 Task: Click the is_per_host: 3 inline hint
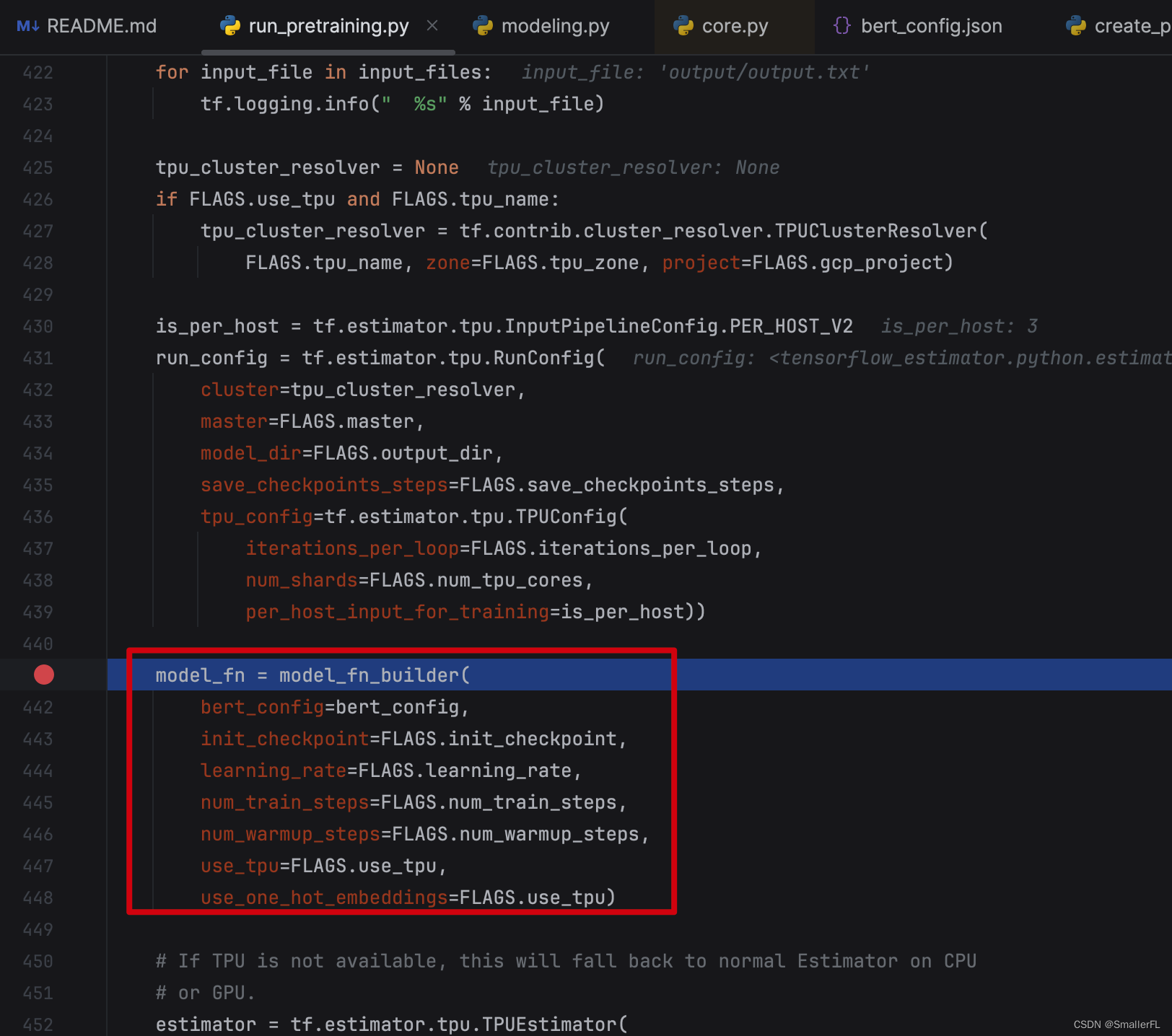tap(959, 327)
